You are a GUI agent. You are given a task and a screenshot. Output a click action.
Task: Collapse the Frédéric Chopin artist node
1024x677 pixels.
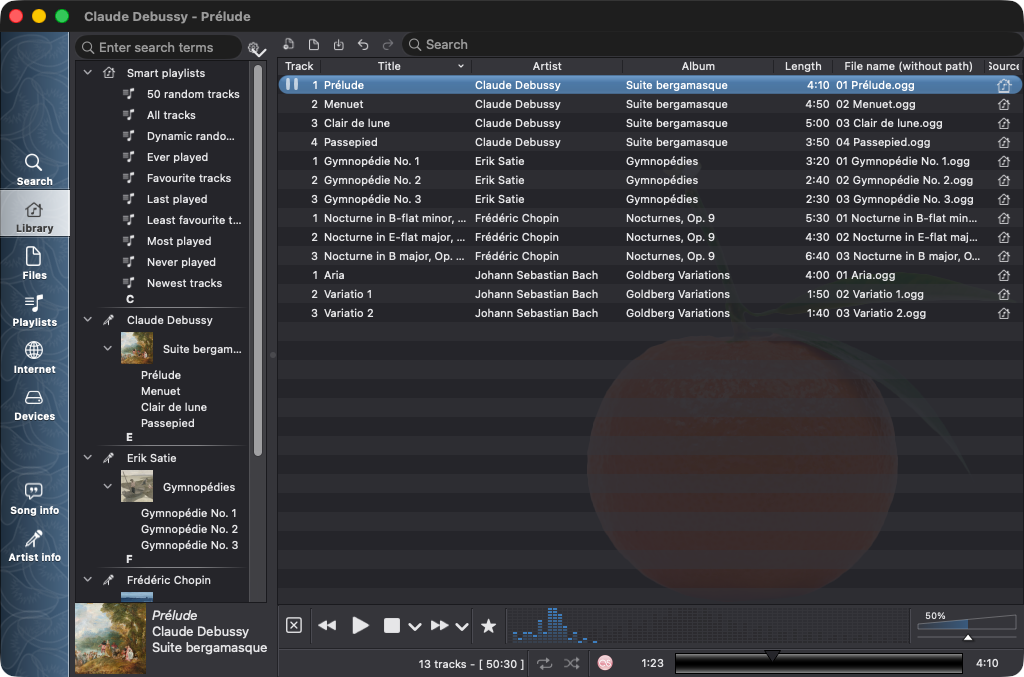(x=88, y=579)
